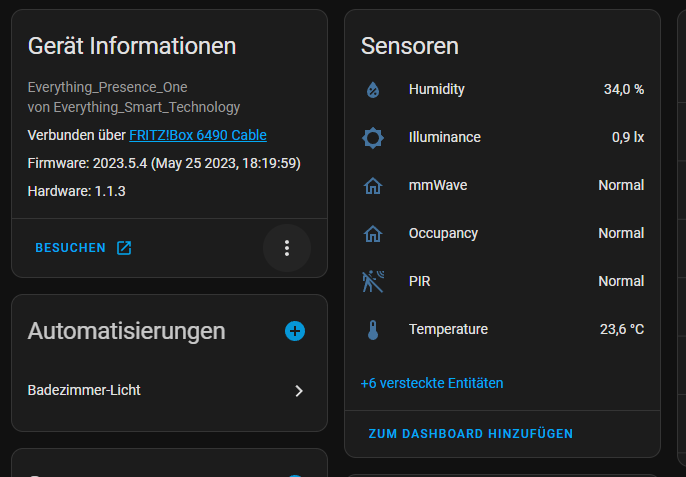Click the PIR motion sensor icon
686x477 pixels.
pos(373,281)
